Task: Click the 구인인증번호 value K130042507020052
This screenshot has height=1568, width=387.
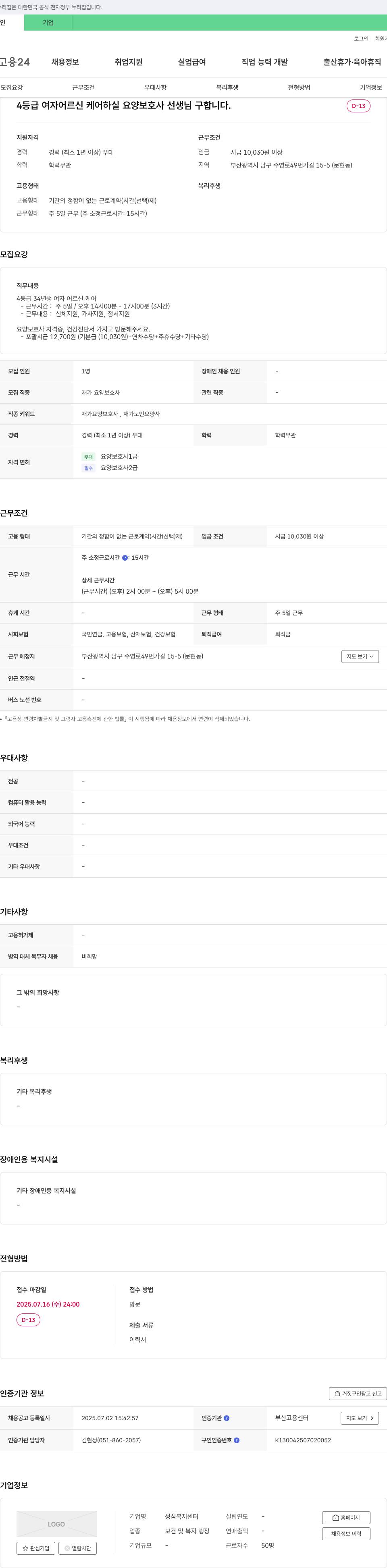Action: [x=303, y=1440]
